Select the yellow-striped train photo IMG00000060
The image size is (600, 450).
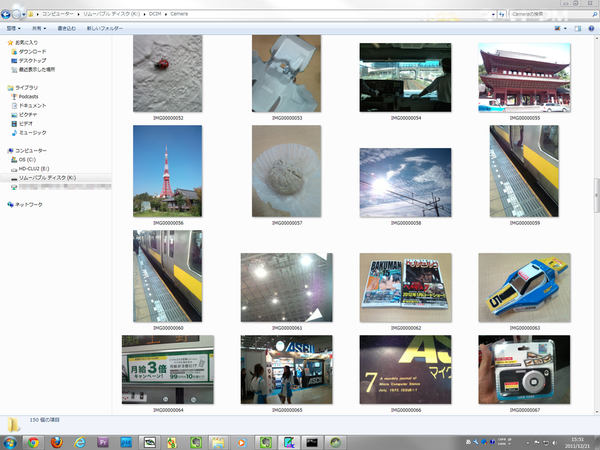pyautogui.click(x=168, y=276)
